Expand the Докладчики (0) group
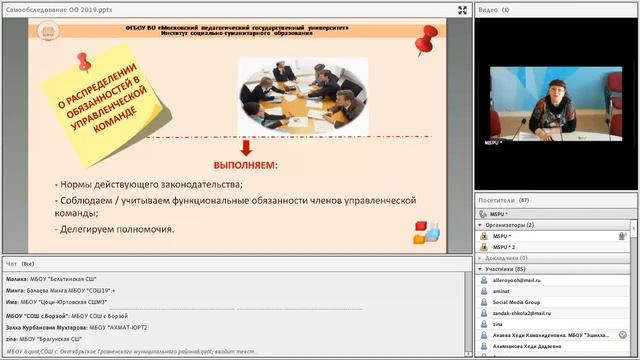 click(480, 258)
